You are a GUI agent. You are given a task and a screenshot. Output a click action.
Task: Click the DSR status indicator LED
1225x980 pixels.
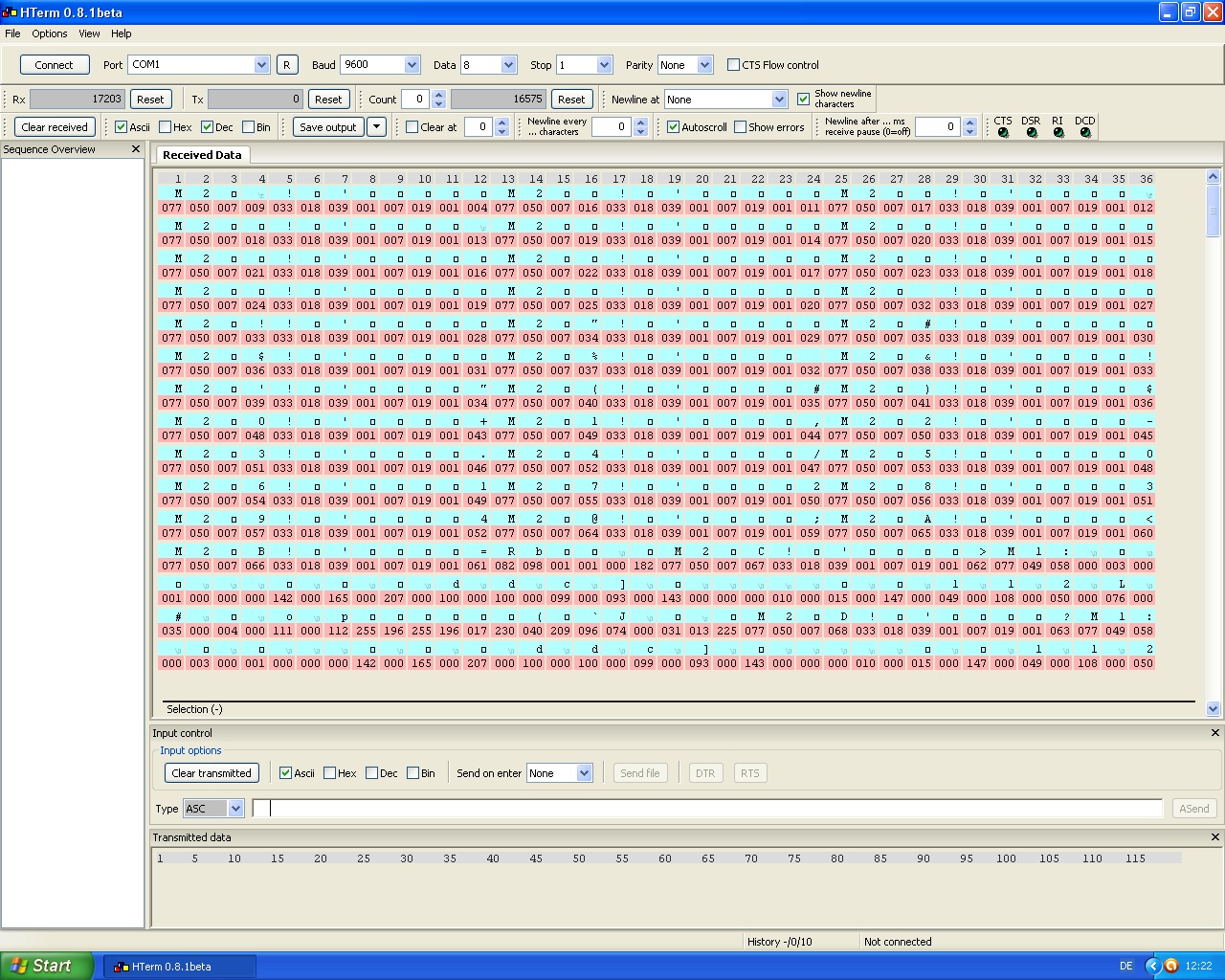(1032, 133)
